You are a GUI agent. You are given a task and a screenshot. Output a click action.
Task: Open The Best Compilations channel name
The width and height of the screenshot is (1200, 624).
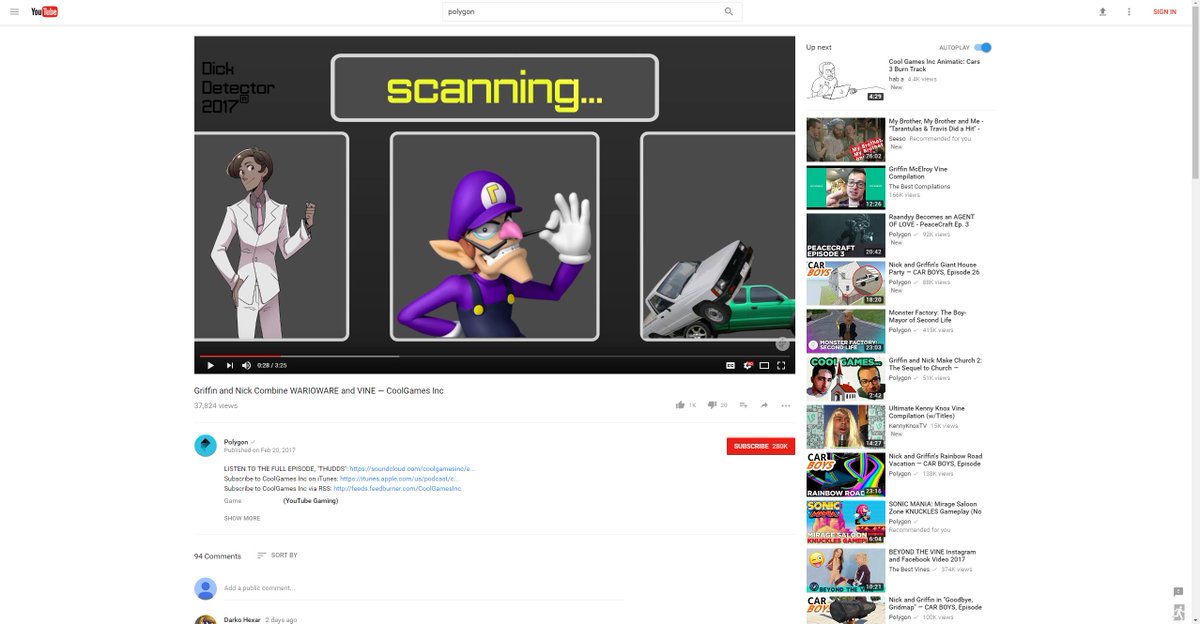click(920, 186)
